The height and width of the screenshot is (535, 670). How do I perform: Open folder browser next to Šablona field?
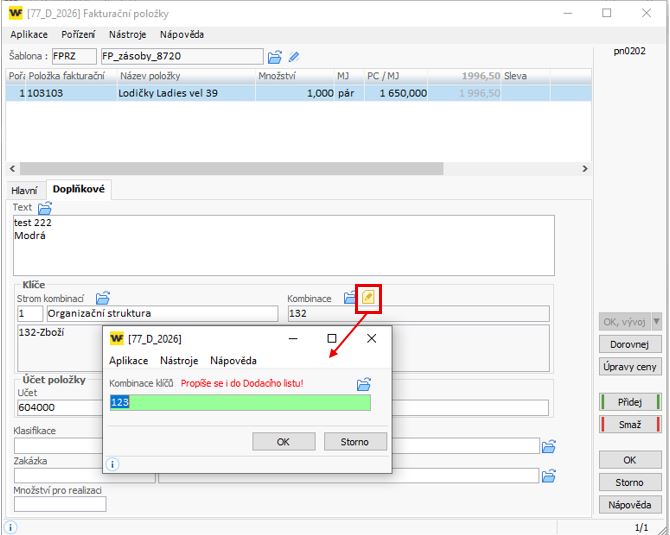tap(275, 56)
